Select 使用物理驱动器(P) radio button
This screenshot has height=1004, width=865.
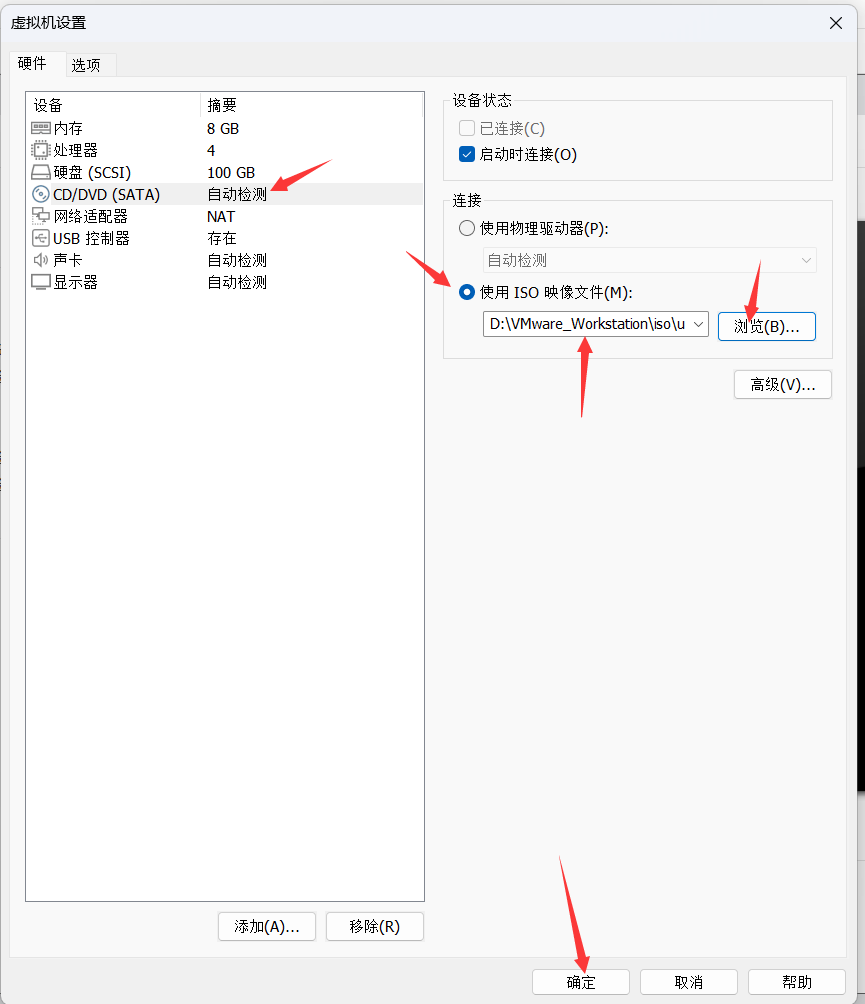point(467,228)
